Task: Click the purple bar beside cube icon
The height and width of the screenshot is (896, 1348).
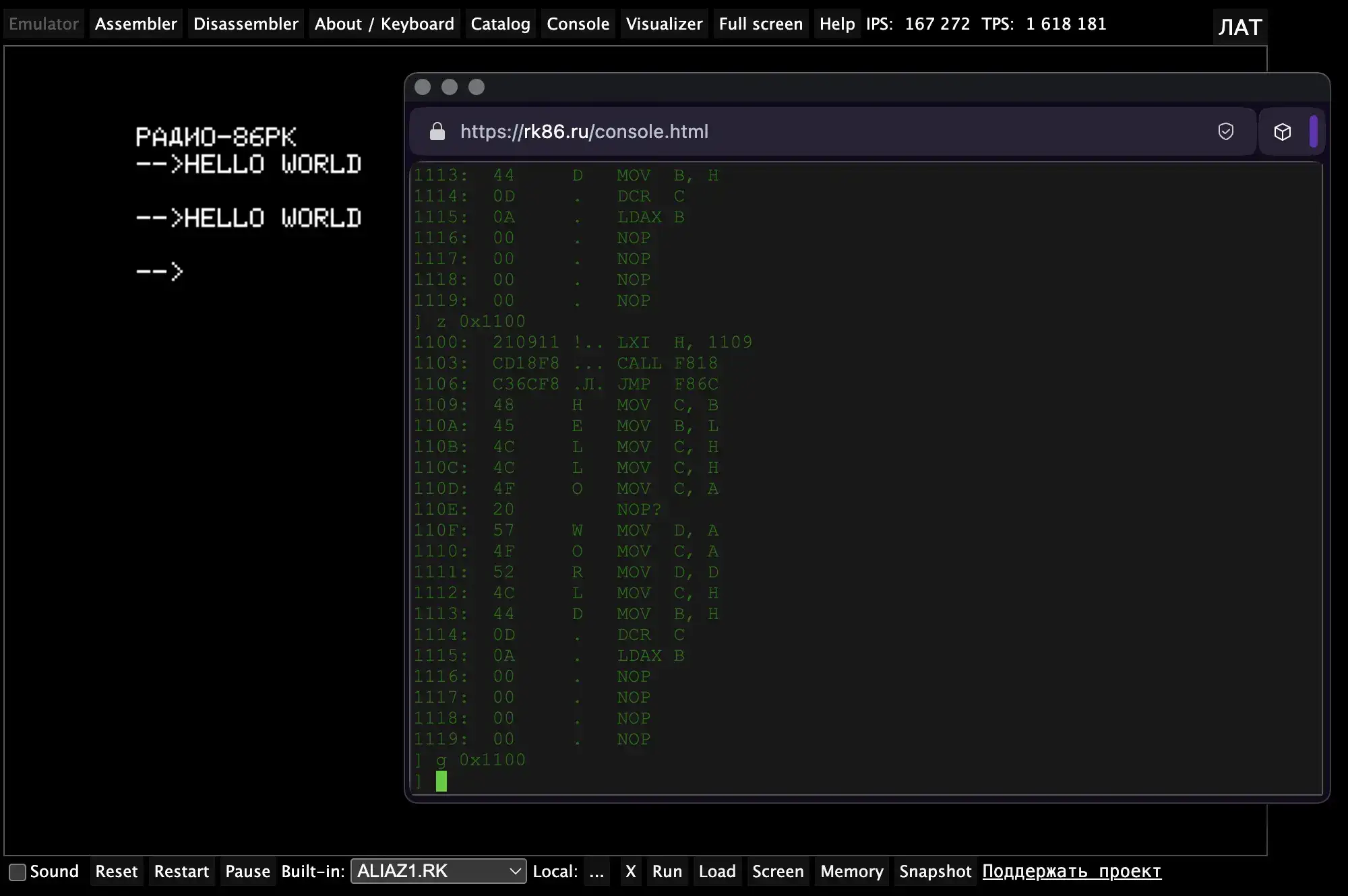Action: [x=1314, y=131]
